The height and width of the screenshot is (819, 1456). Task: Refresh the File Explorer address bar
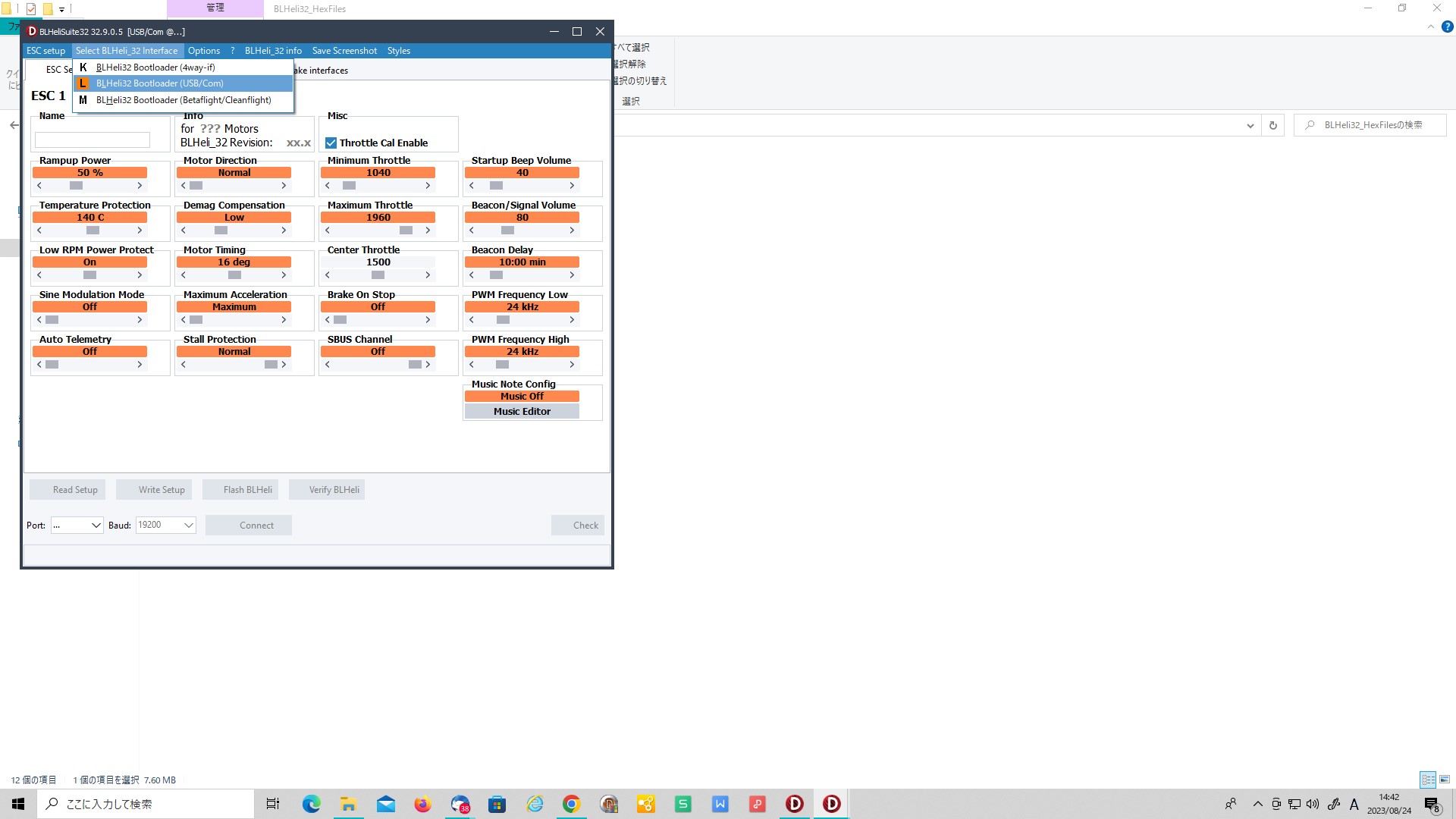point(1273,125)
